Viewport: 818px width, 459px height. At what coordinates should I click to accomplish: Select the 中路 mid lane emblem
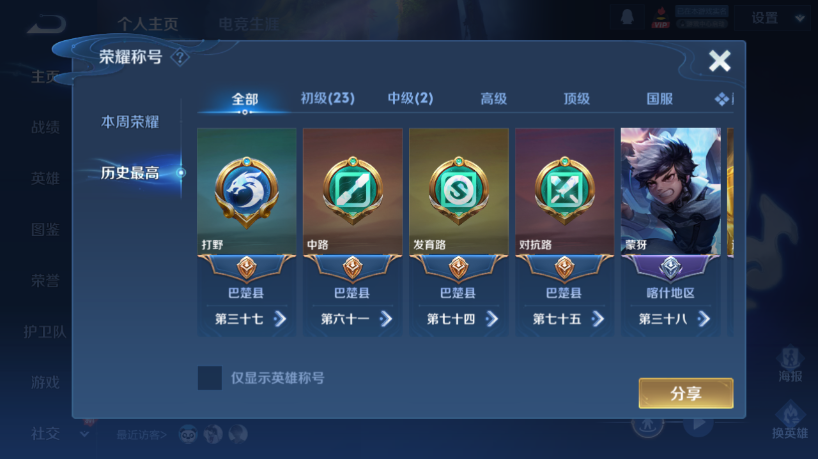[x=353, y=190]
